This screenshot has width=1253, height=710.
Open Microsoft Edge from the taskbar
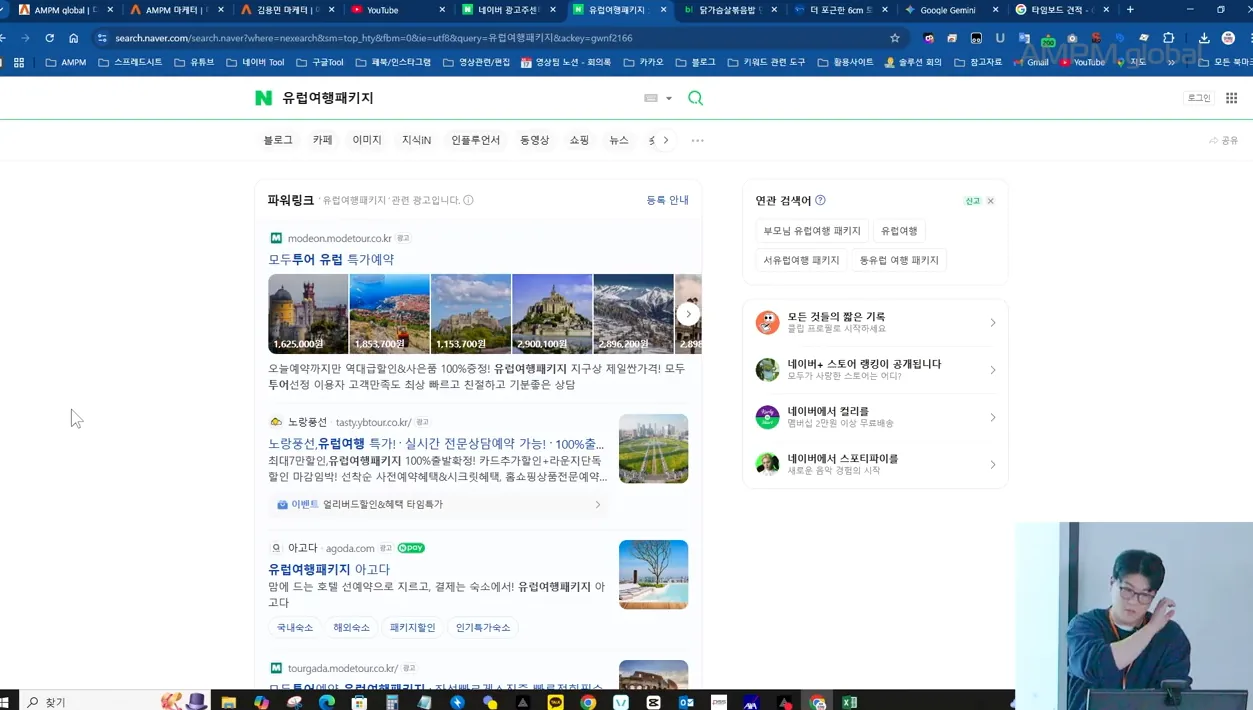pos(327,702)
